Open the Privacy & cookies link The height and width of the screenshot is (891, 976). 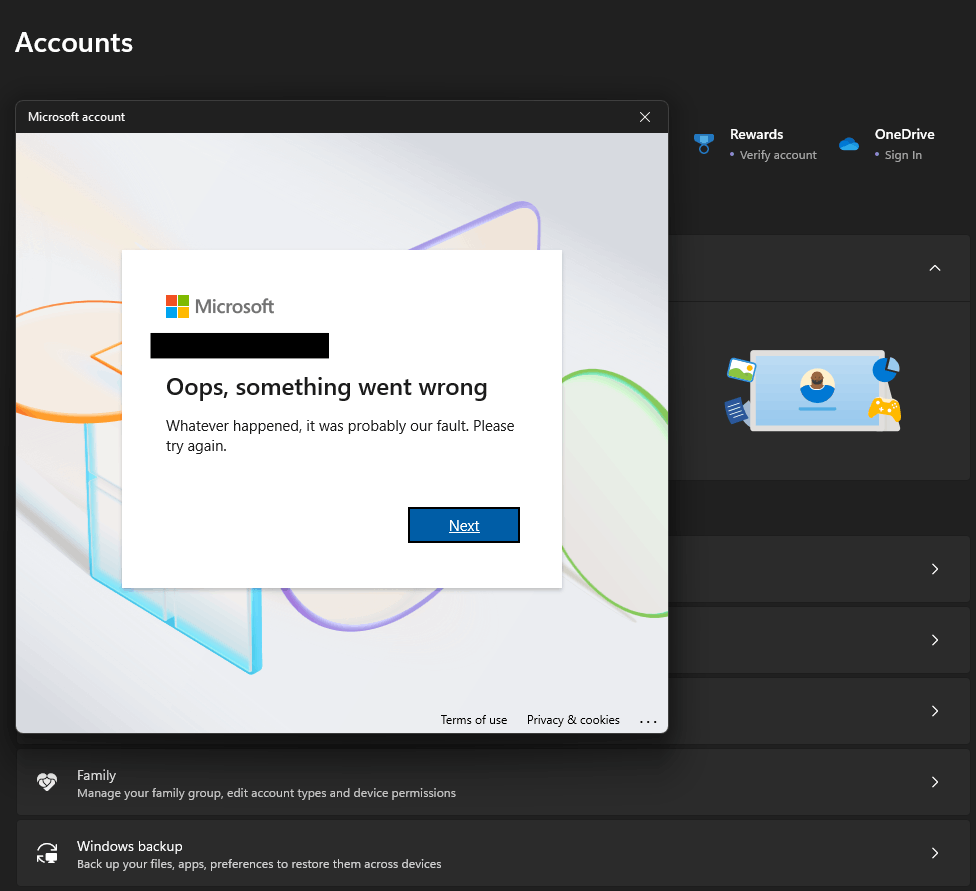[573, 720]
